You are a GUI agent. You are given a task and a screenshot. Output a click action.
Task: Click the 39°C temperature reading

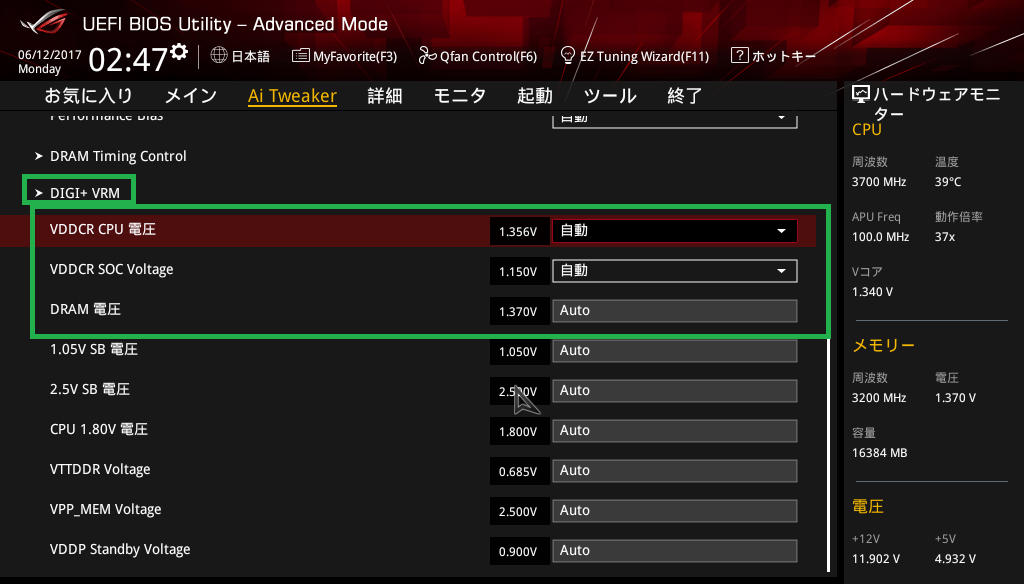(948, 182)
